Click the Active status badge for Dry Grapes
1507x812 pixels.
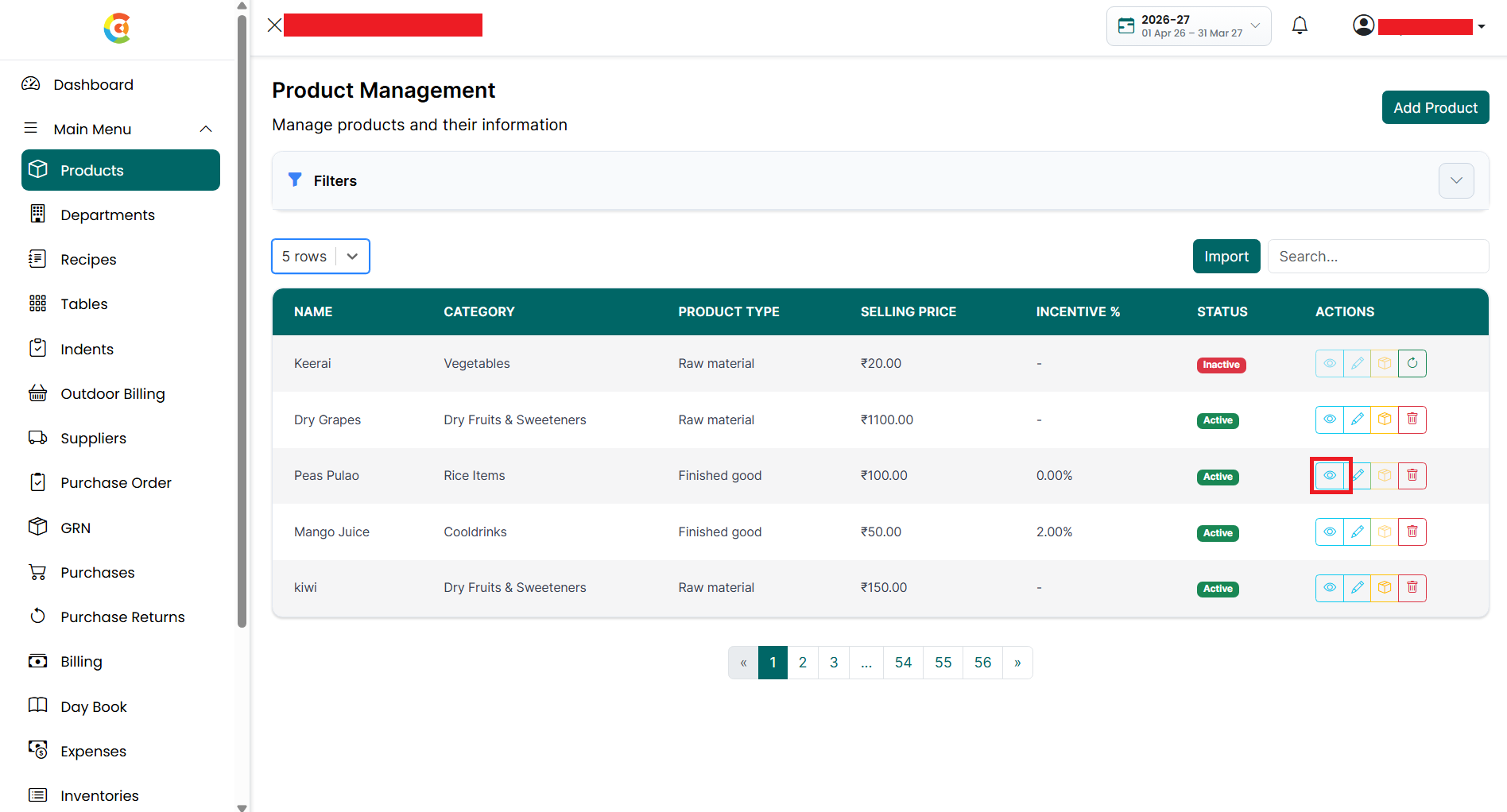pyautogui.click(x=1218, y=420)
